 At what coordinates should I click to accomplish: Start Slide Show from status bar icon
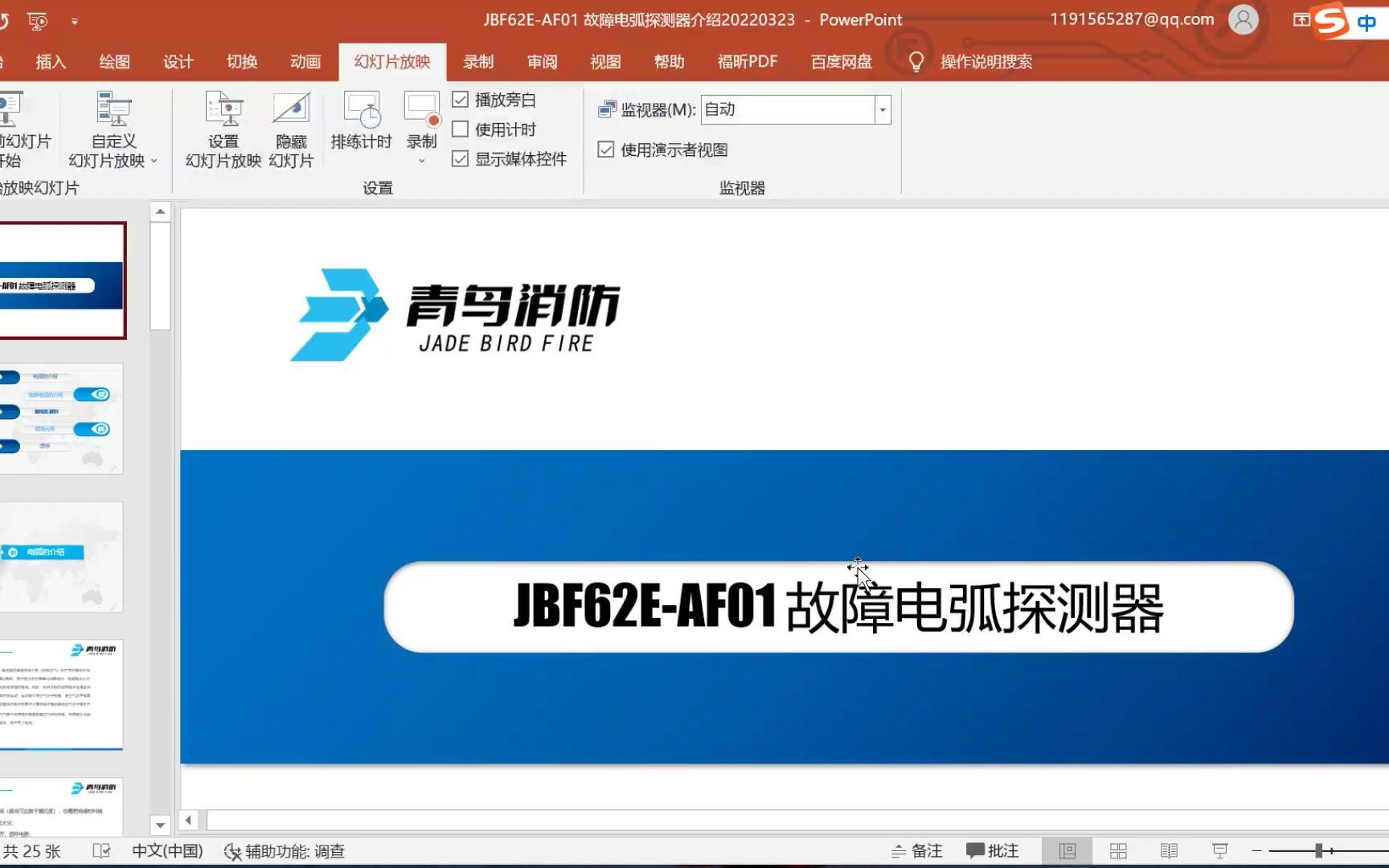[x=1219, y=851]
